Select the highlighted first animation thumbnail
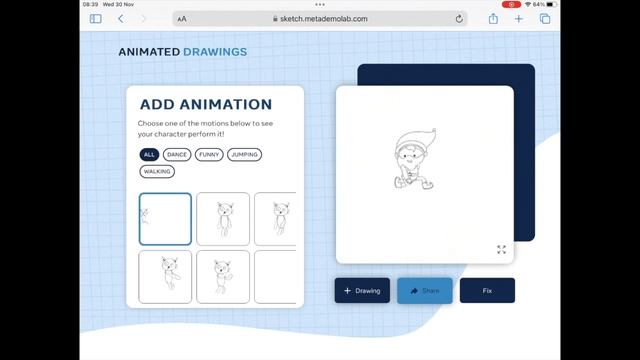This screenshot has width=640, height=360. click(x=165, y=219)
